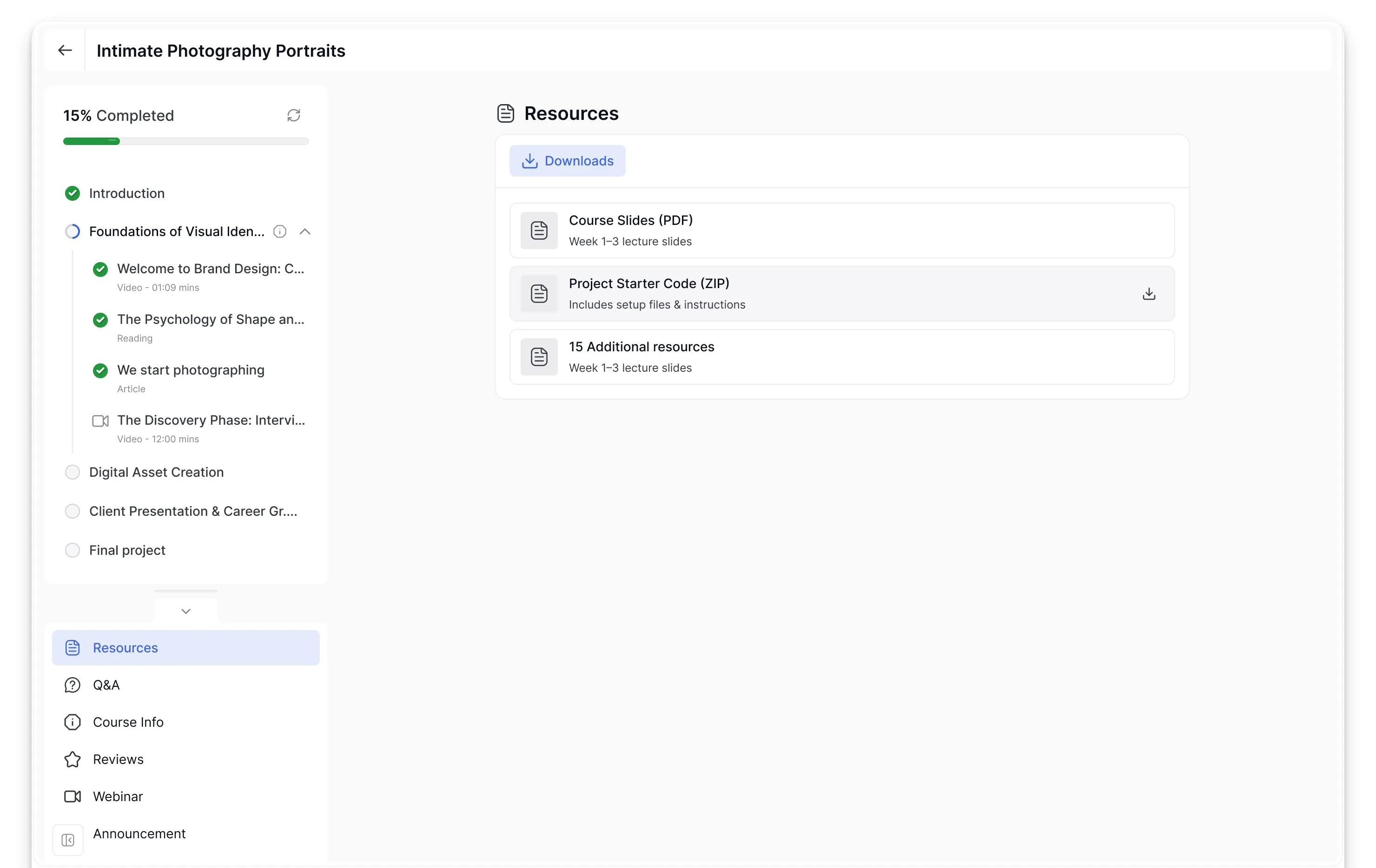Screen dimensions: 1376x868
Task: Click the checkmark beside We start photographing
Action: [100, 371]
